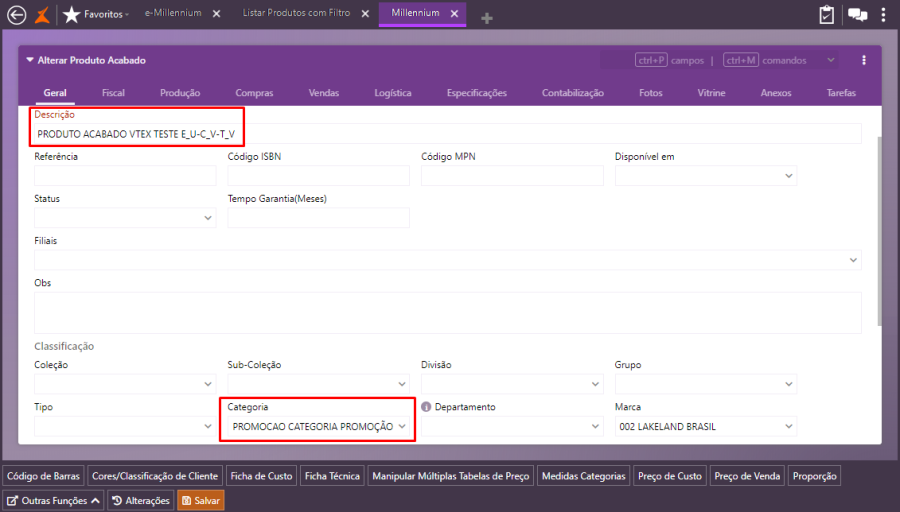The width and height of the screenshot is (900, 512).
Task: Open the Logística tab
Action: tap(393, 93)
